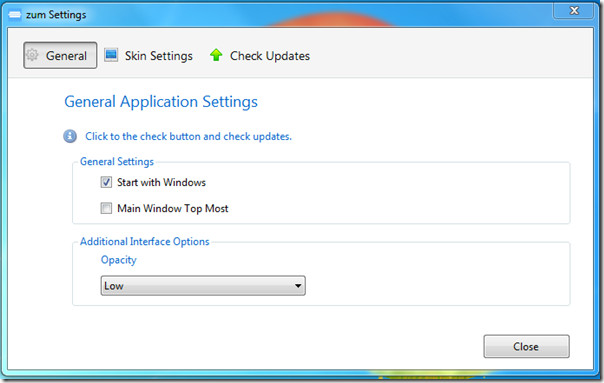Click the window X close button
604x383 pixels.
pos(574,10)
